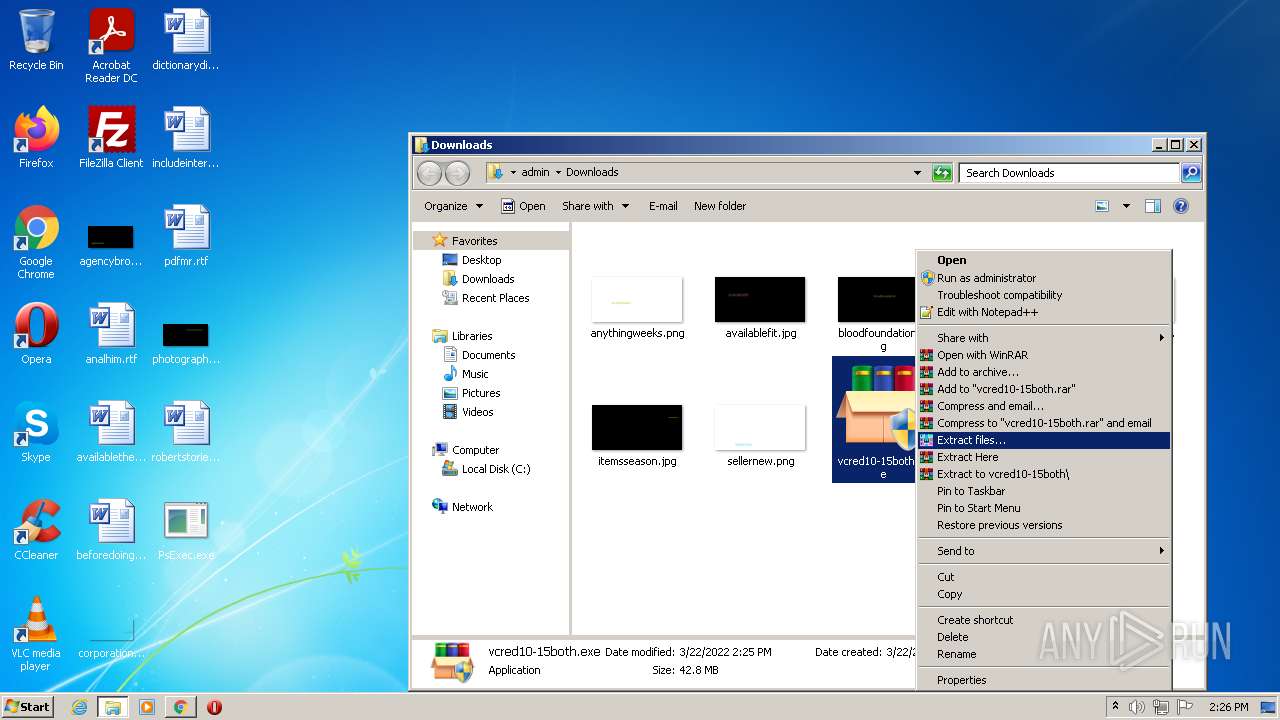Choose Extract files… from context menu

pyautogui.click(x=1044, y=440)
